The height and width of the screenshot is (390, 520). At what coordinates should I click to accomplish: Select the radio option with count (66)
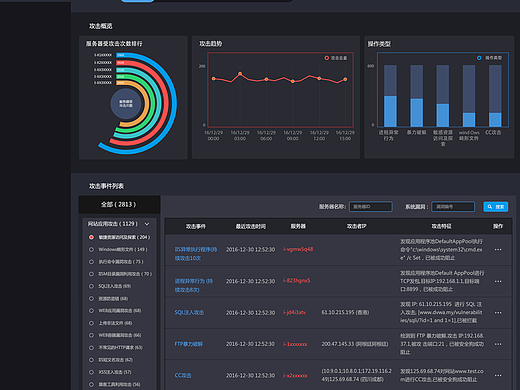click(91, 335)
